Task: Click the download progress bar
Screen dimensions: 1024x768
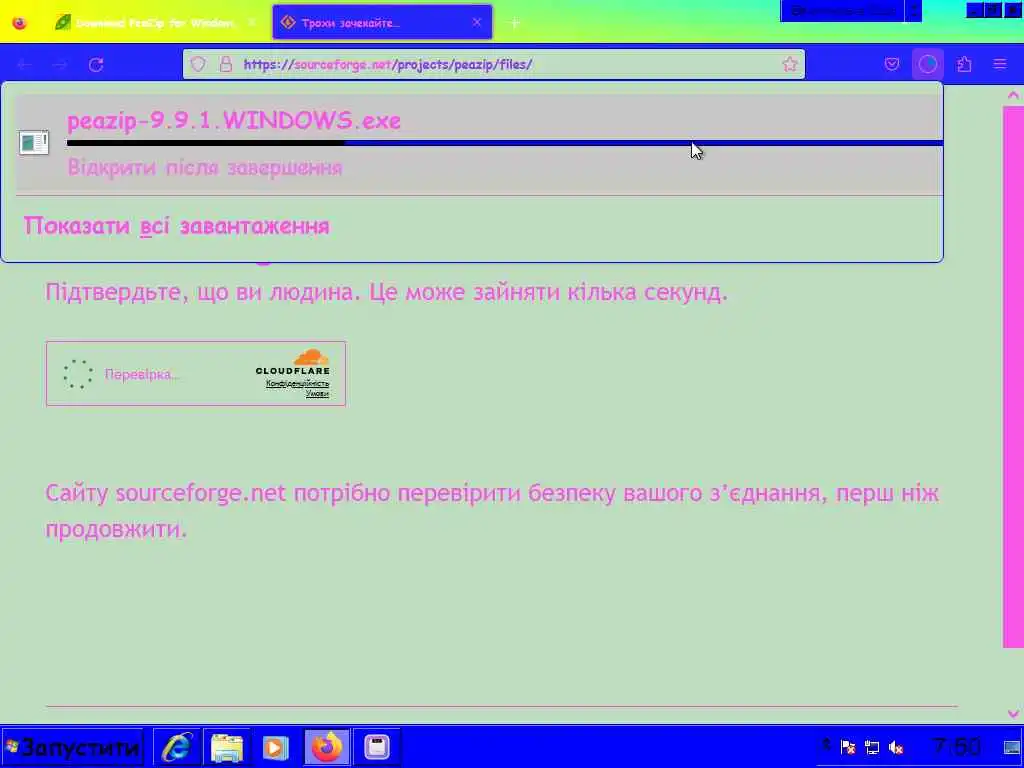Action: click(x=505, y=143)
